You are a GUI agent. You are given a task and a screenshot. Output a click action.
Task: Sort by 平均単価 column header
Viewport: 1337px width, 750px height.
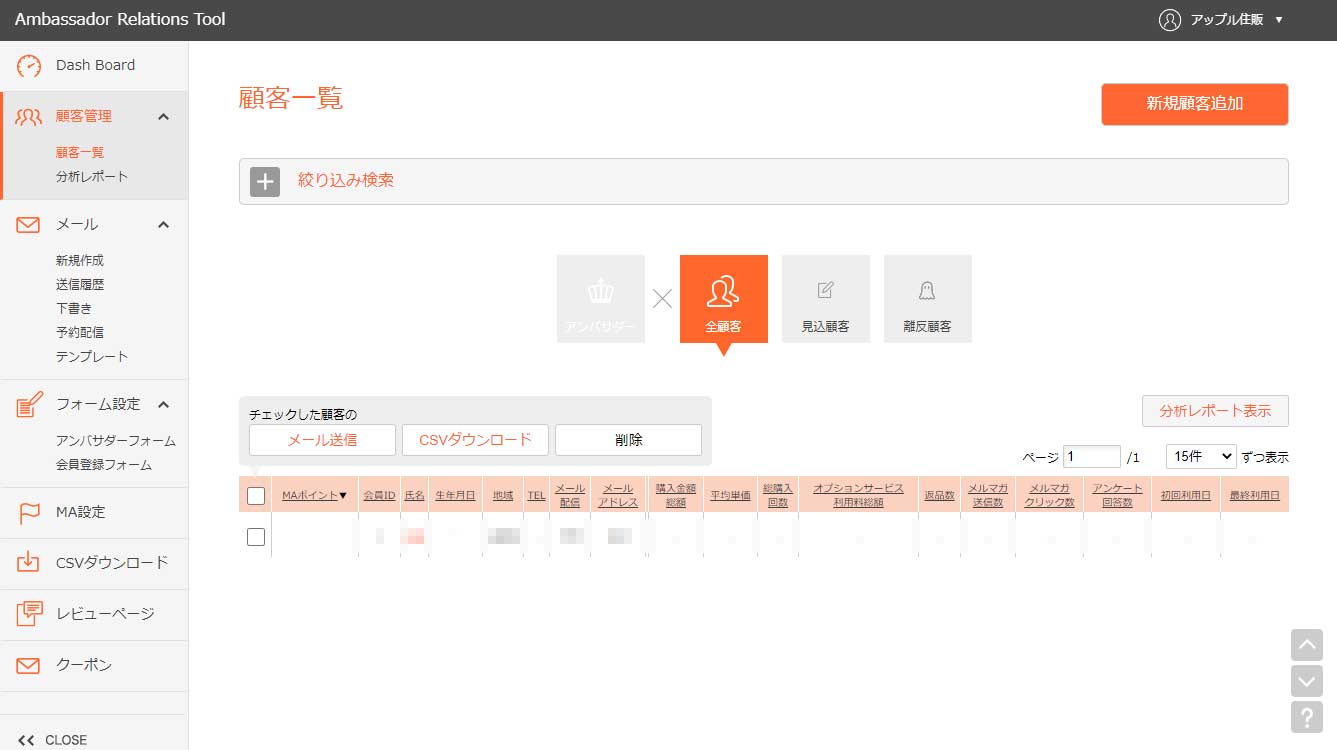pyautogui.click(x=730, y=495)
